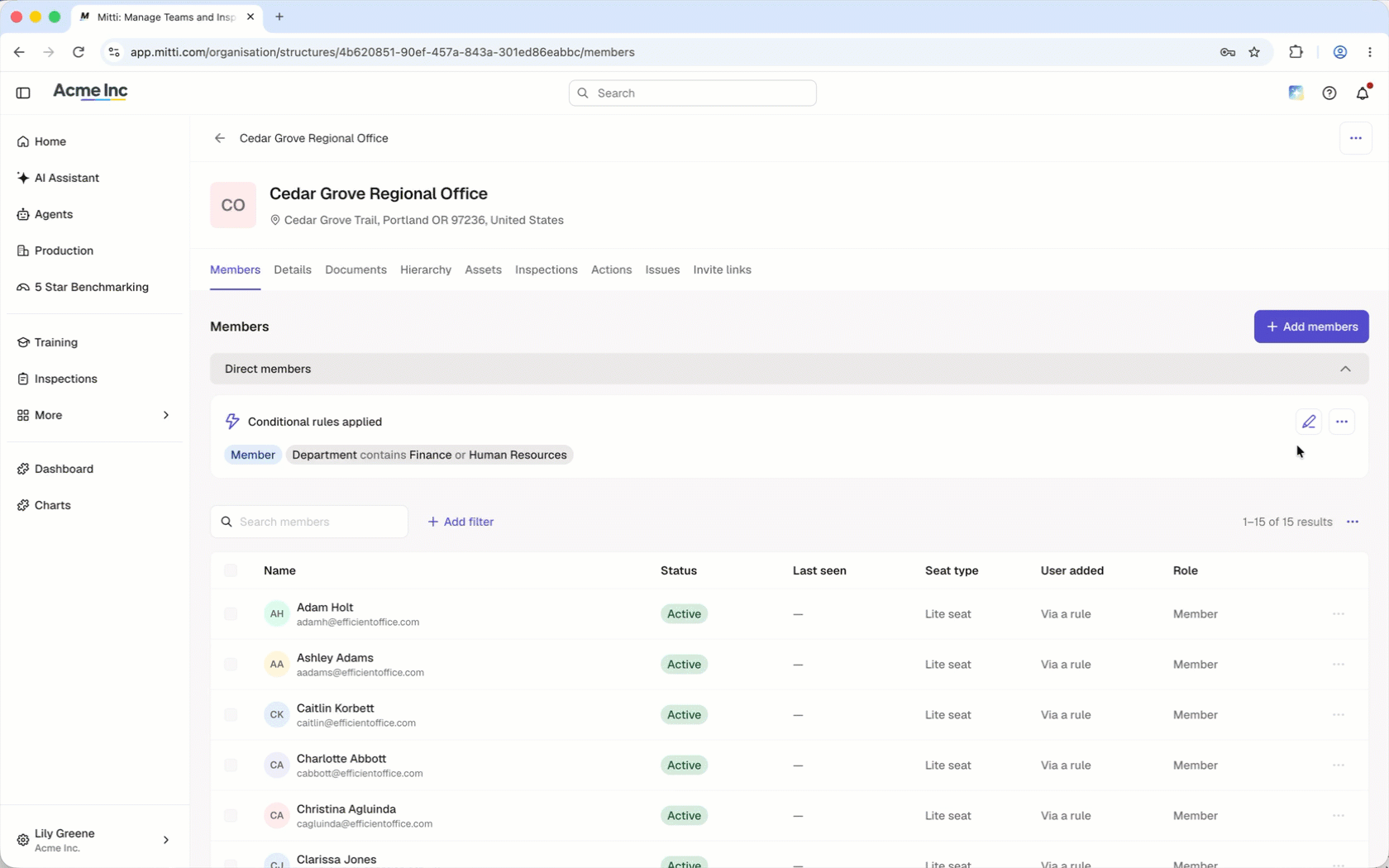1389x868 pixels.
Task: Toggle the sidebar panel icon
Action: pyautogui.click(x=23, y=93)
